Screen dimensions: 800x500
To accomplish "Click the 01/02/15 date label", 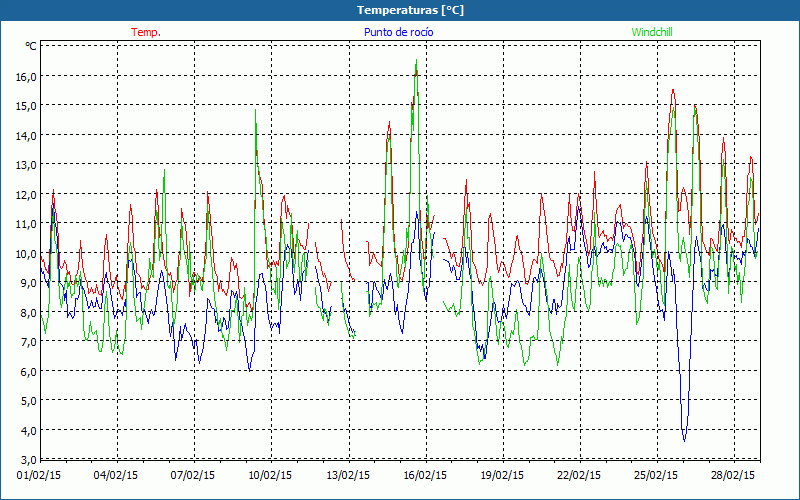I will tap(39, 475).
